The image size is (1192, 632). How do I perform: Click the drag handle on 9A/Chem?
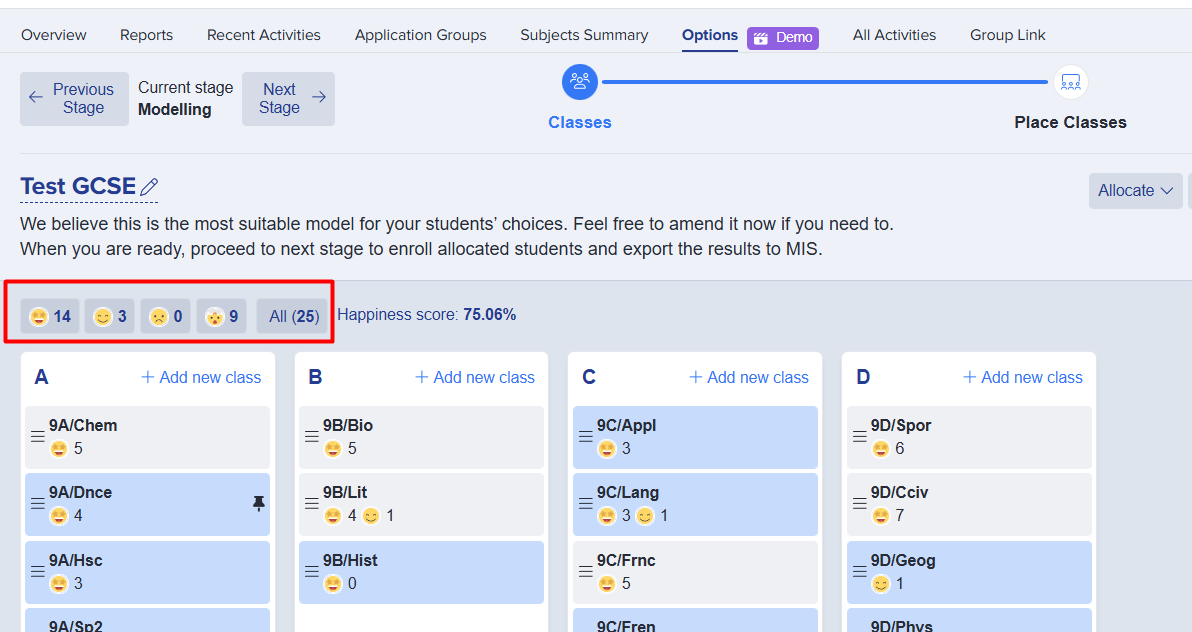pyautogui.click(x=38, y=437)
